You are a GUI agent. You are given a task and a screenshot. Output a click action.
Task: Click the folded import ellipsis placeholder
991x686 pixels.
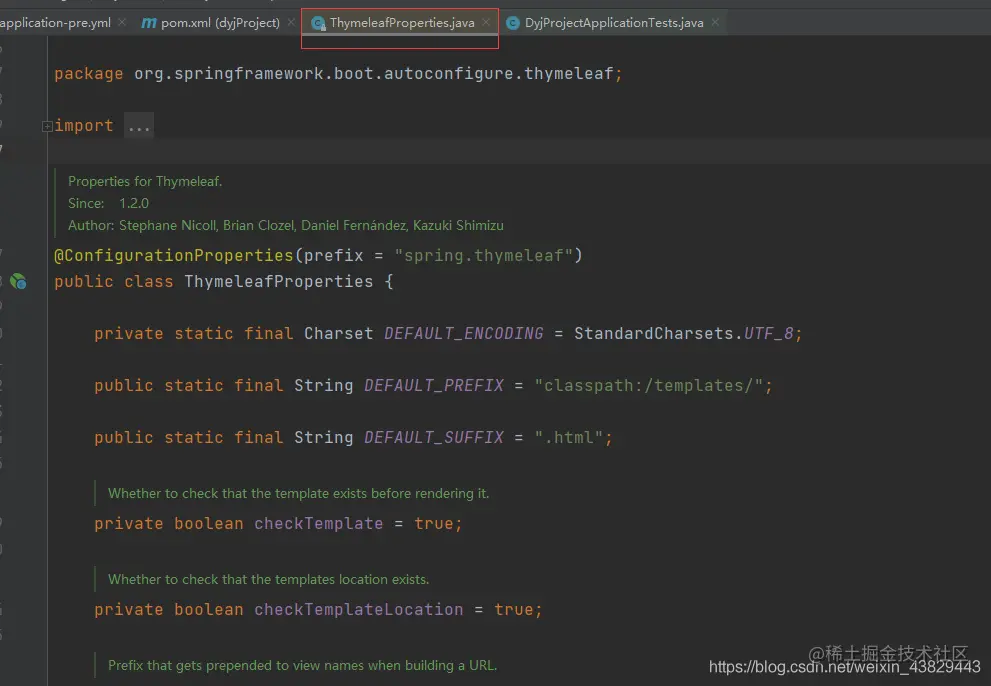point(138,126)
